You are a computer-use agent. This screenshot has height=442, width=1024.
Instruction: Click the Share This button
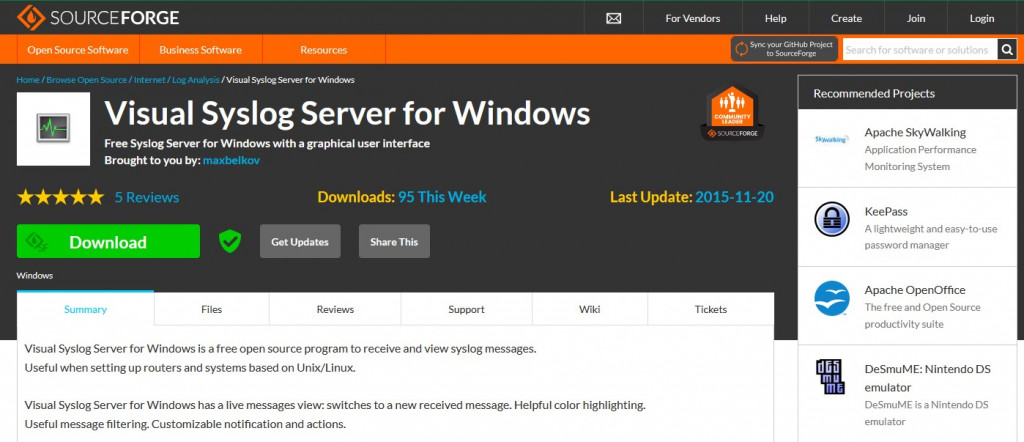pos(394,241)
